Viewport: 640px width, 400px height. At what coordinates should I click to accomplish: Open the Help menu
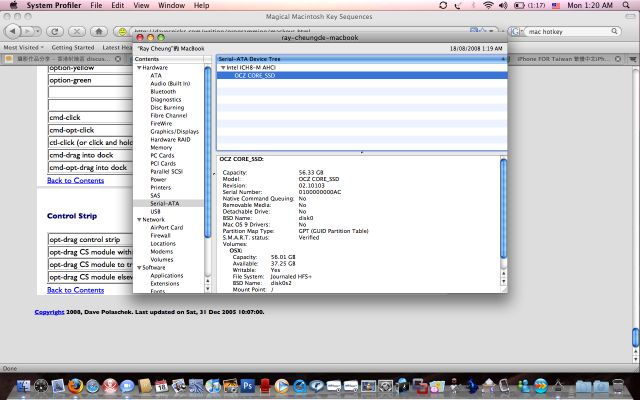pos(201,5)
